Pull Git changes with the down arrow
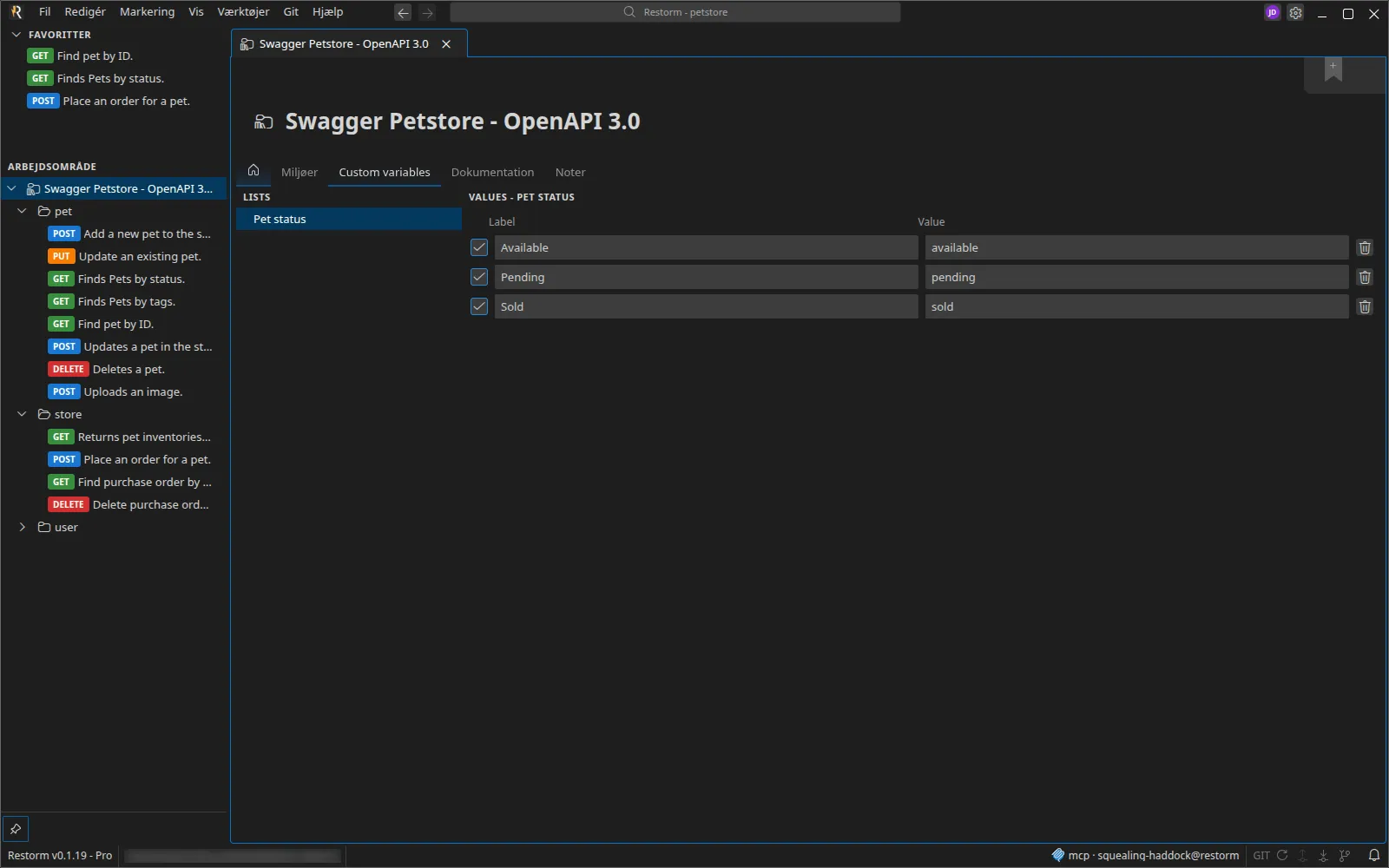 point(1323,856)
